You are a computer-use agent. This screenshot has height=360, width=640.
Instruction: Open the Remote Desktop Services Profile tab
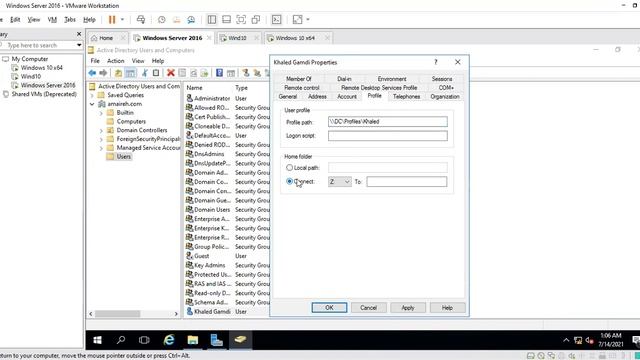coord(379,87)
